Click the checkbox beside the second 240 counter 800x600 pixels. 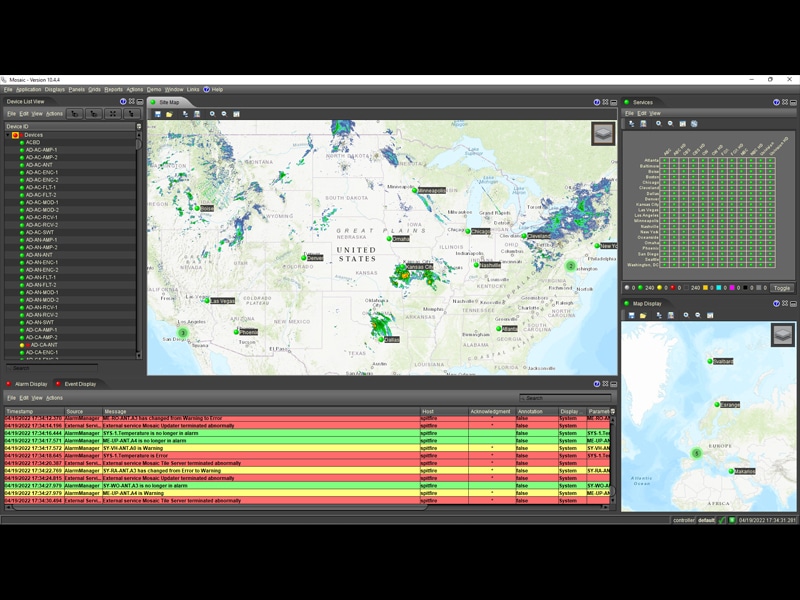click(687, 287)
